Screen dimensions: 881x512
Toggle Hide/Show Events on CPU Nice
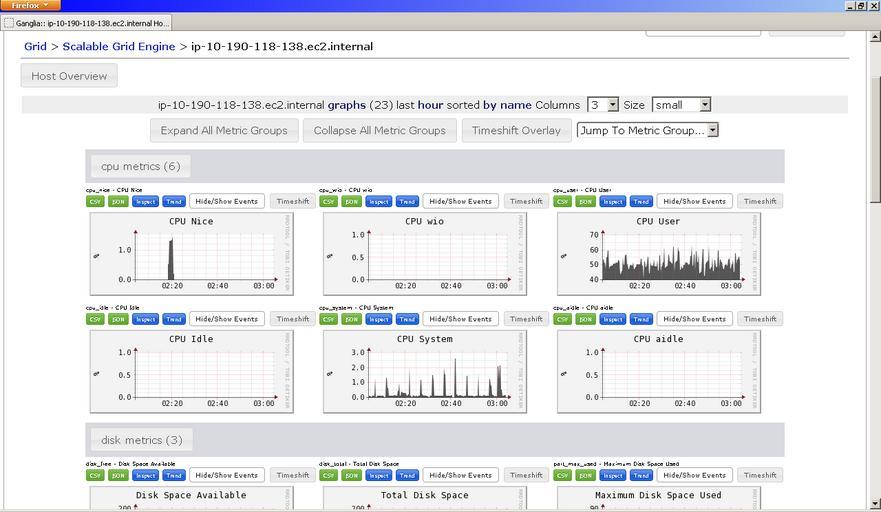(x=227, y=201)
